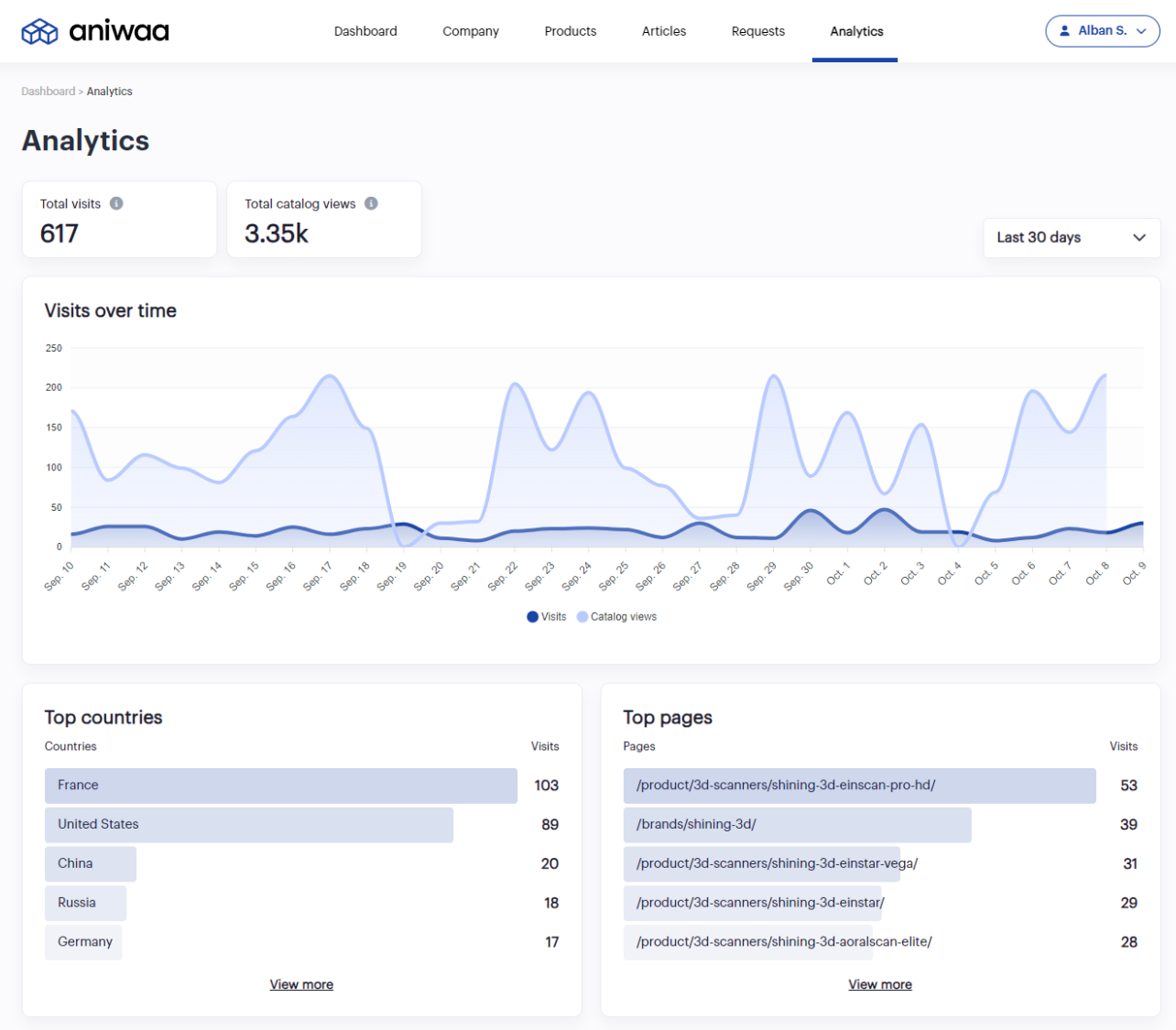
Task: Click the aniwaa cube logo
Action: coord(39,31)
